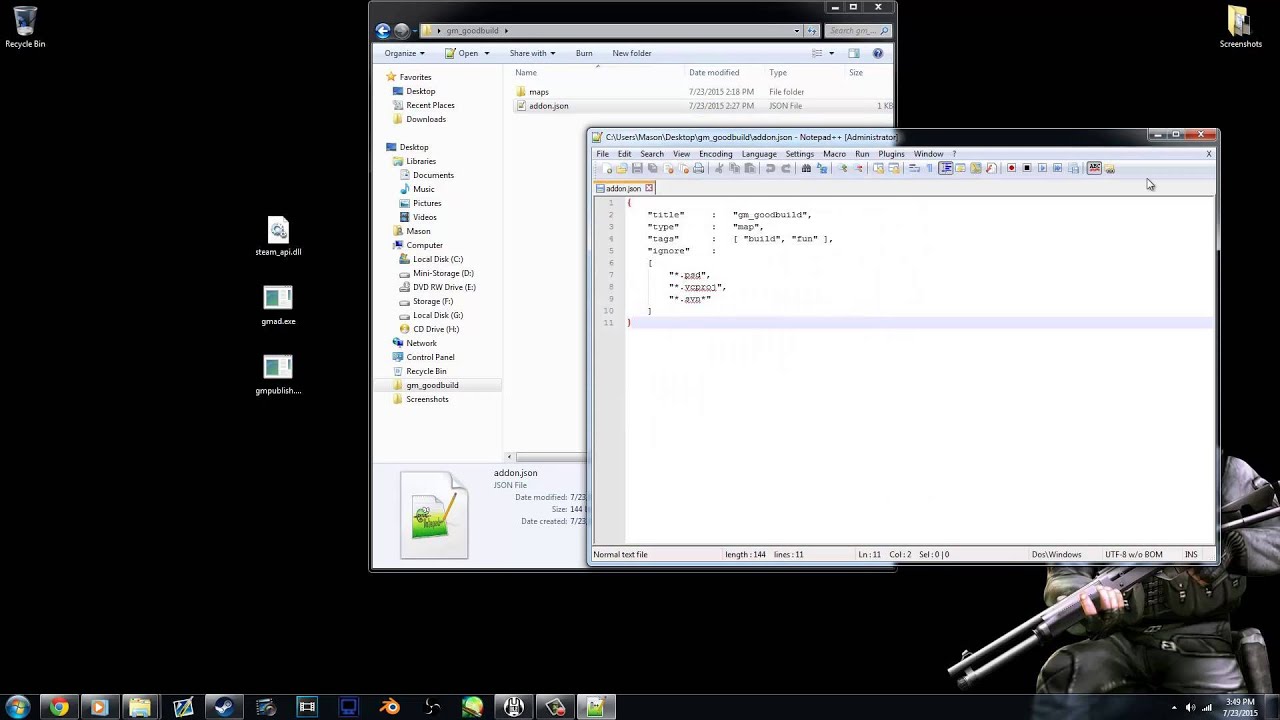Open Find with the binoculars icon

[806, 168]
